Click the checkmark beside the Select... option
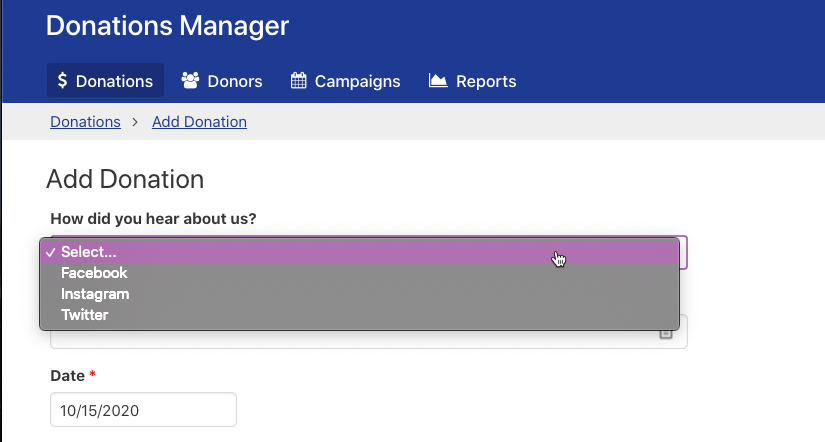Viewport: 825px width, 442px height. point(50,252)
